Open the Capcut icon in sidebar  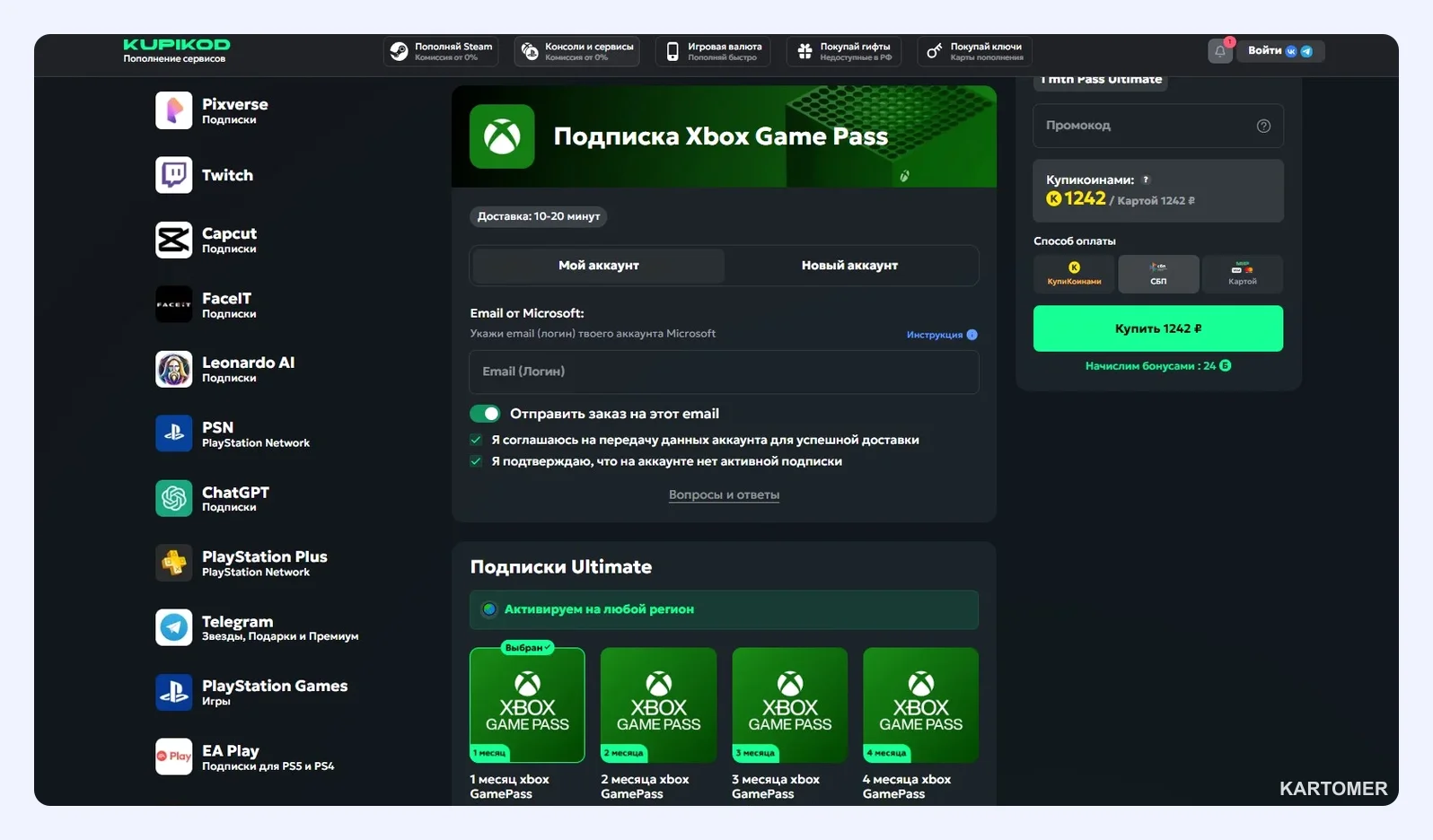click(x=173, y=240)
